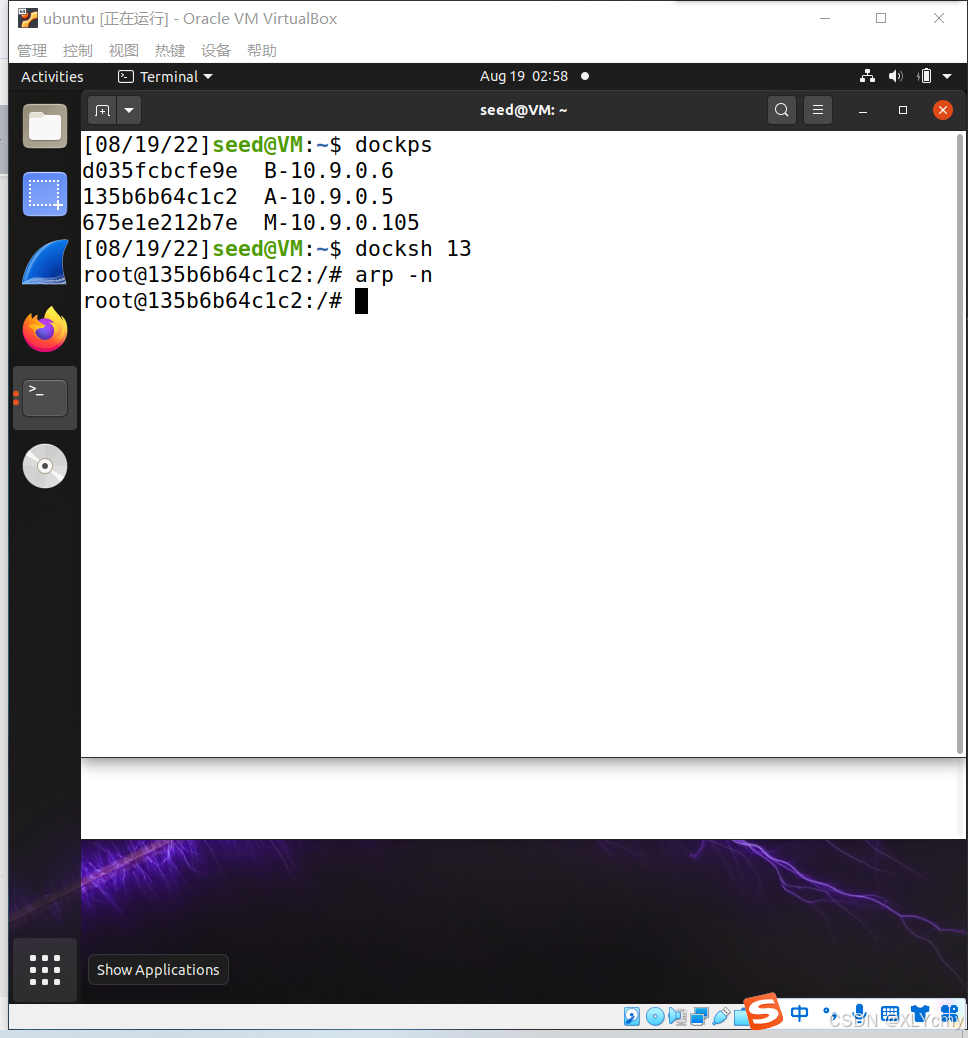Click the VirtualBox USB status icon

pyautogui.click(x=721, y=1016)
